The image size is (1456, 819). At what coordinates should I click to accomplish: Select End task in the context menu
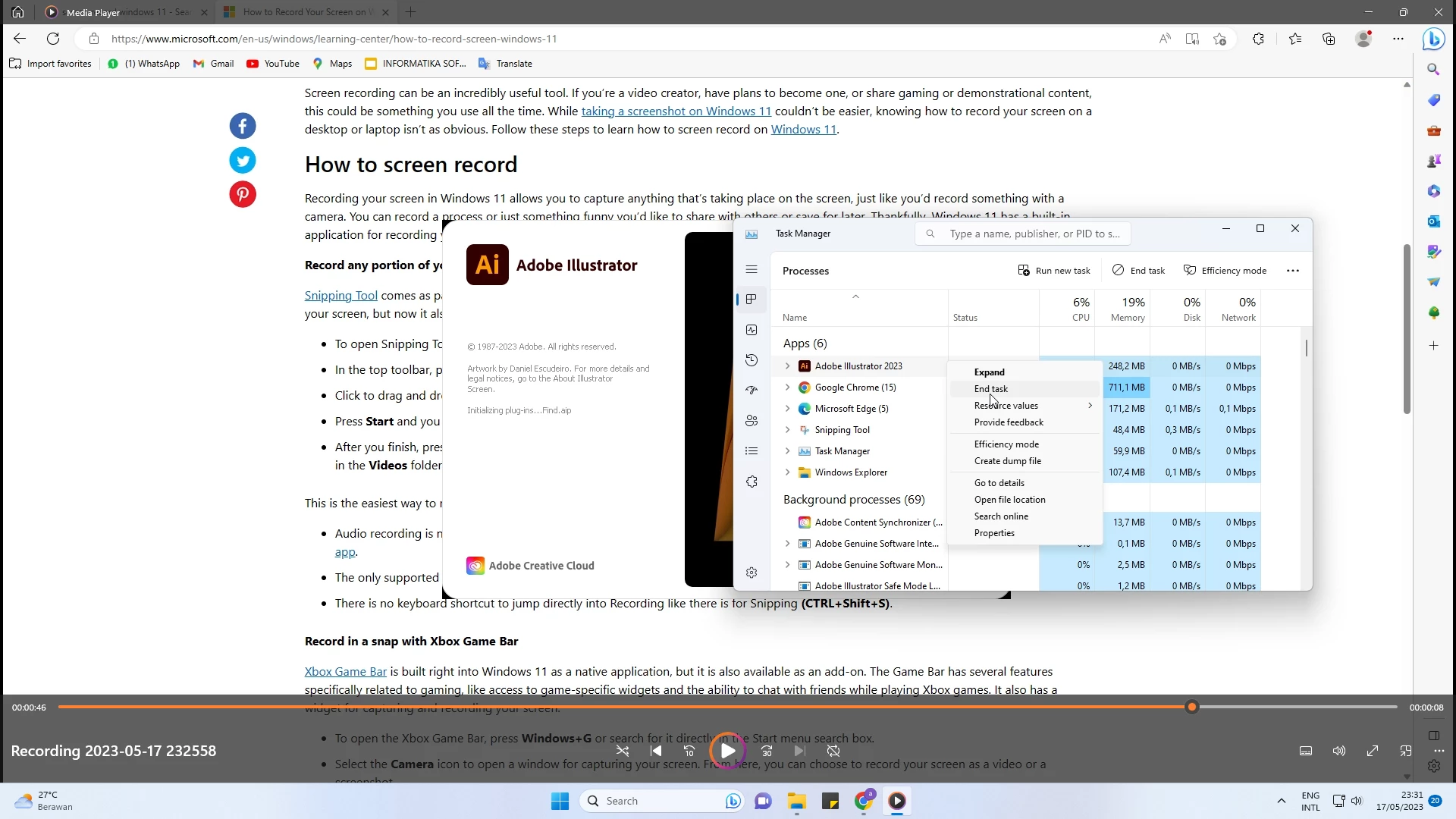[991, 389]
